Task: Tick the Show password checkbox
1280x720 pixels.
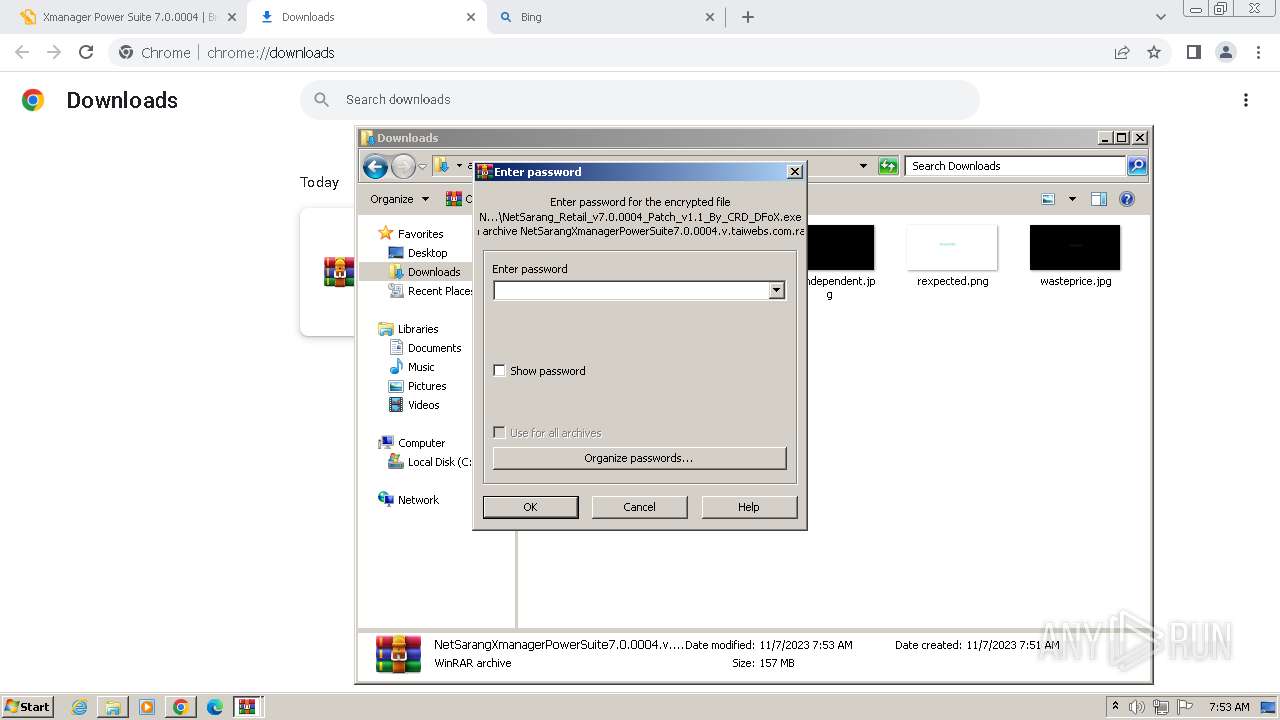Action: (x=500, y=371)
